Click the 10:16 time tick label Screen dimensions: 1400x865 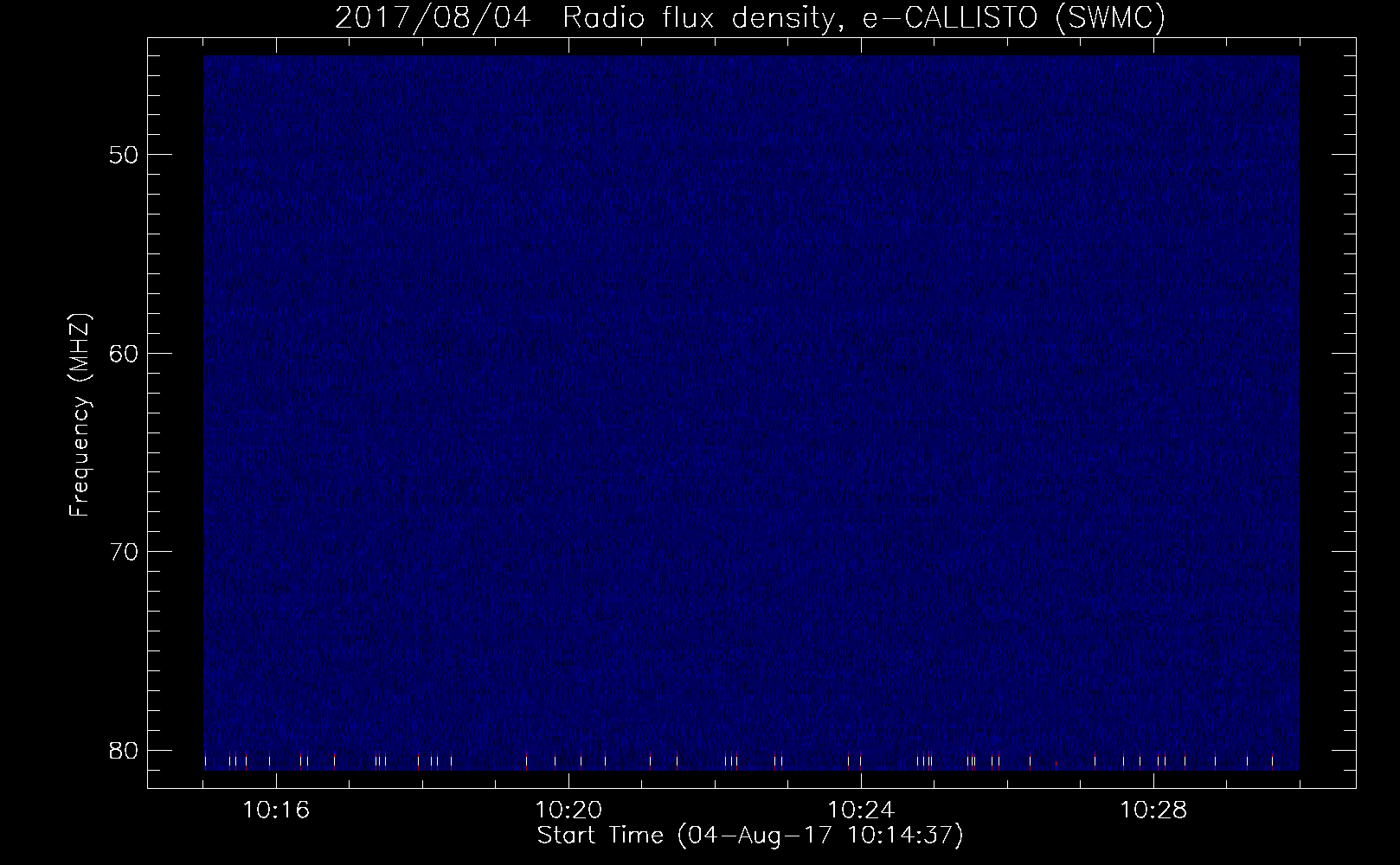point(276,811)
